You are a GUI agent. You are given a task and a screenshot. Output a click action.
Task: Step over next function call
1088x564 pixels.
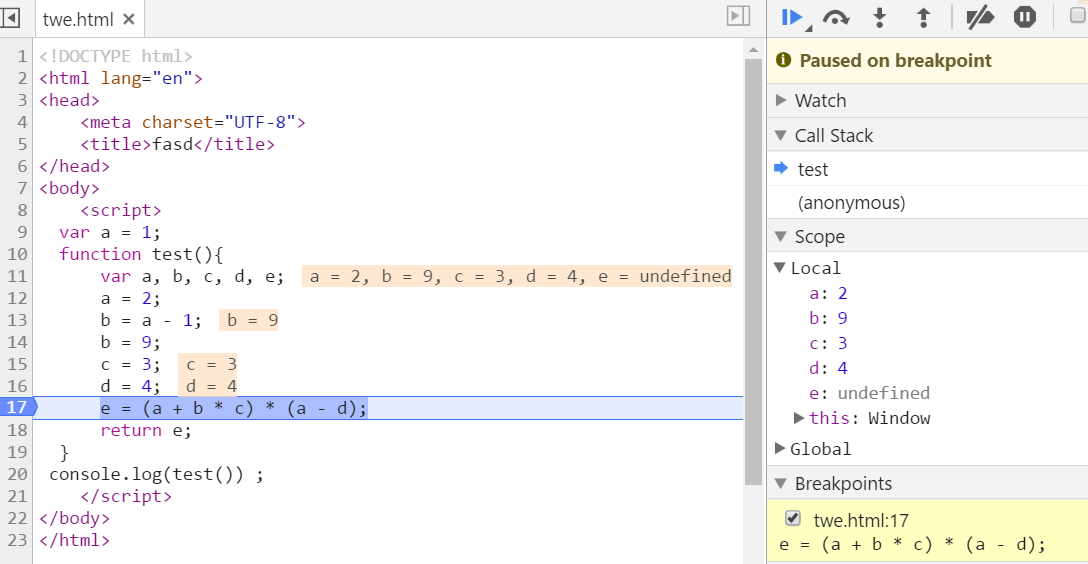click(x=836, y=18)
